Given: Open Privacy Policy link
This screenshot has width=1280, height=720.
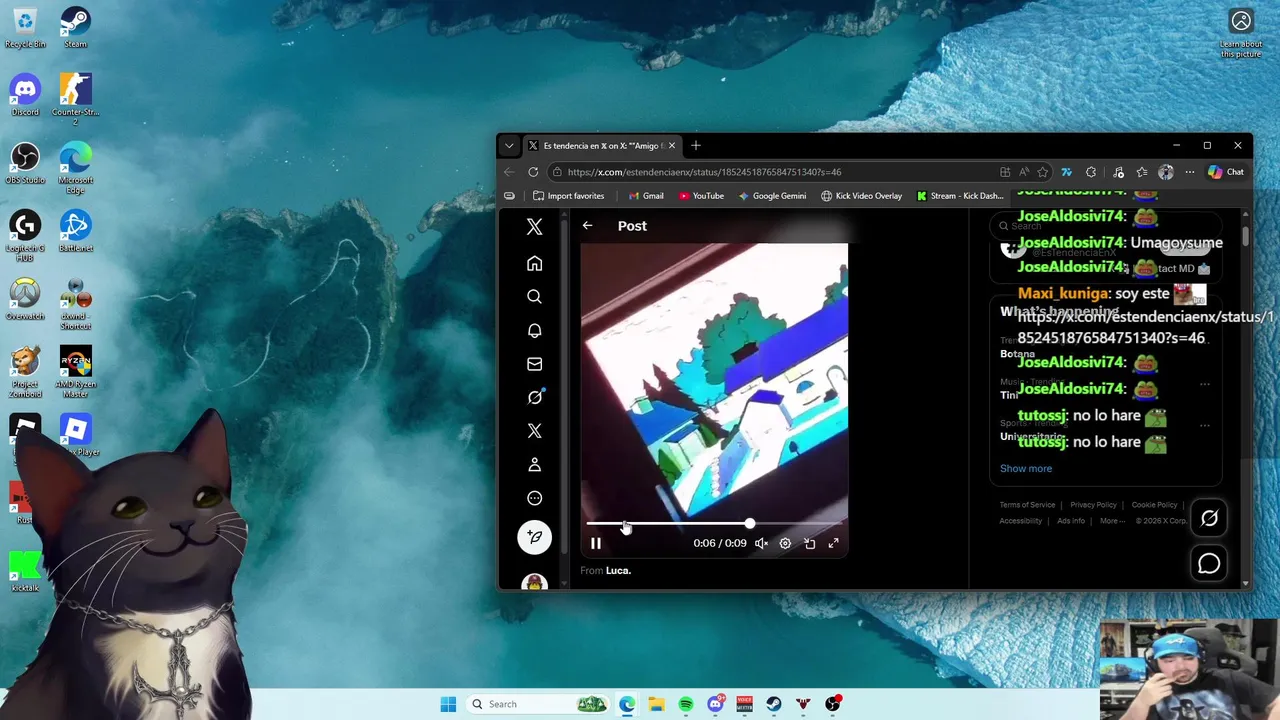Looking at the screenshot, I should 1093,505.
